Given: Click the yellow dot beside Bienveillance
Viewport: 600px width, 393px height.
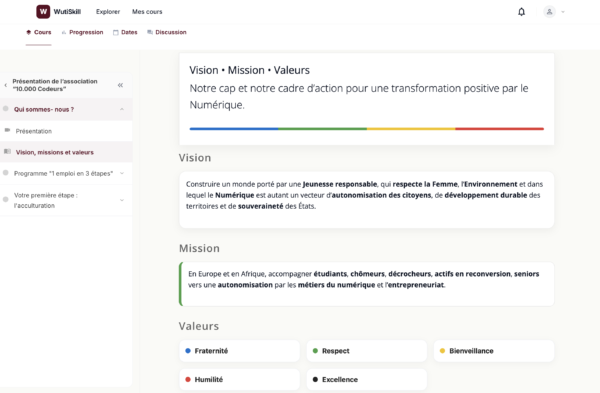Looking at the screenshot, I should 442,351.
